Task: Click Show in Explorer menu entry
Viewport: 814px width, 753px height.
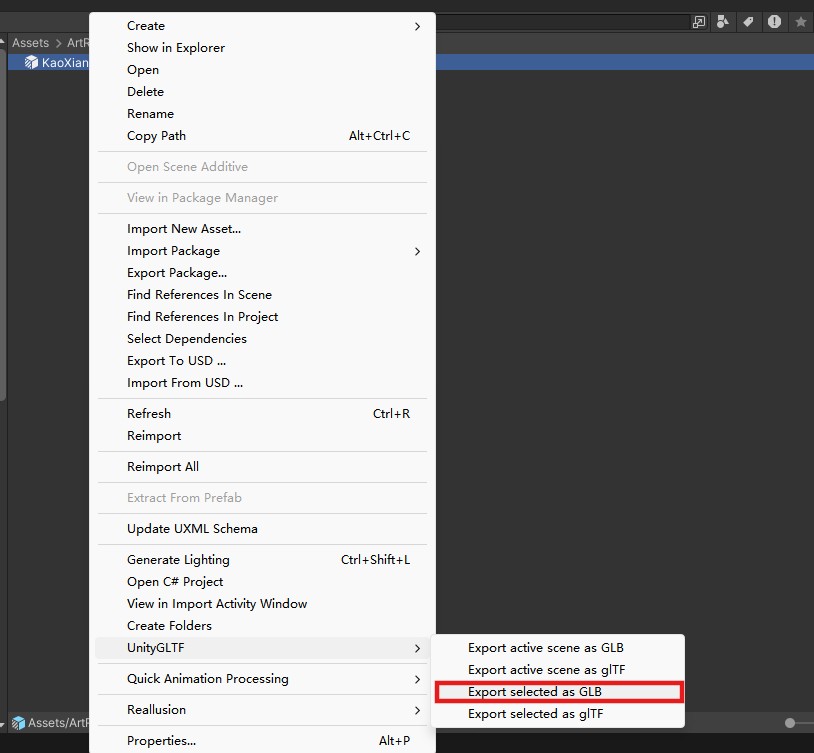Action: tap(175, 48)
